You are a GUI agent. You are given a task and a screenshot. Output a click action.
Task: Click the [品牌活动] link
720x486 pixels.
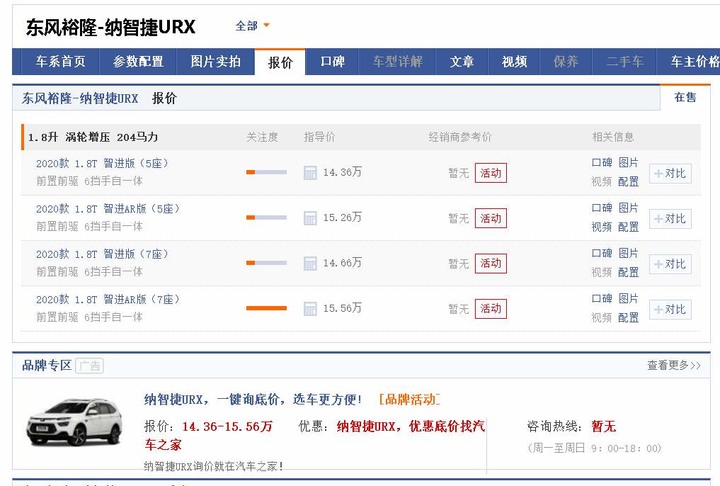pyautogui.click(x=409, y=400)
